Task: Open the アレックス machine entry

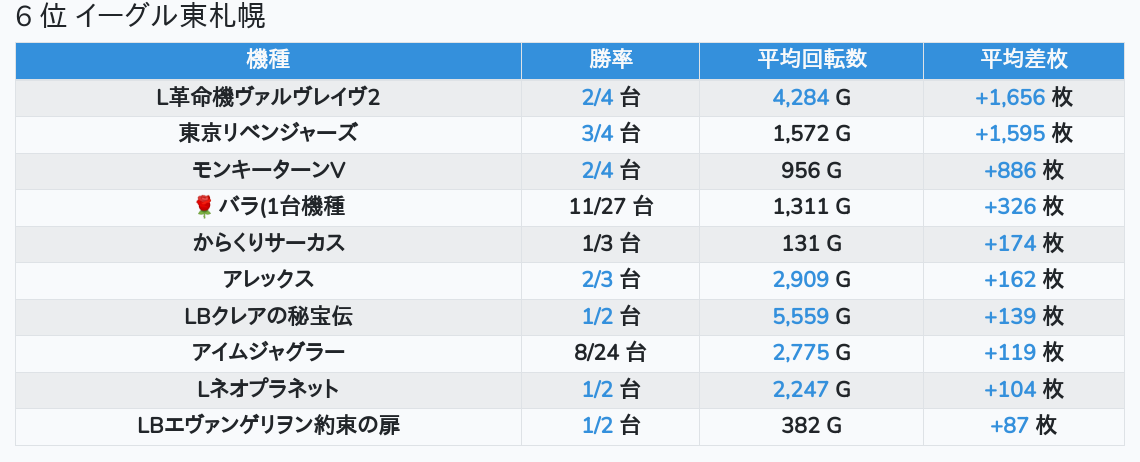Action: tap(268, 279)
